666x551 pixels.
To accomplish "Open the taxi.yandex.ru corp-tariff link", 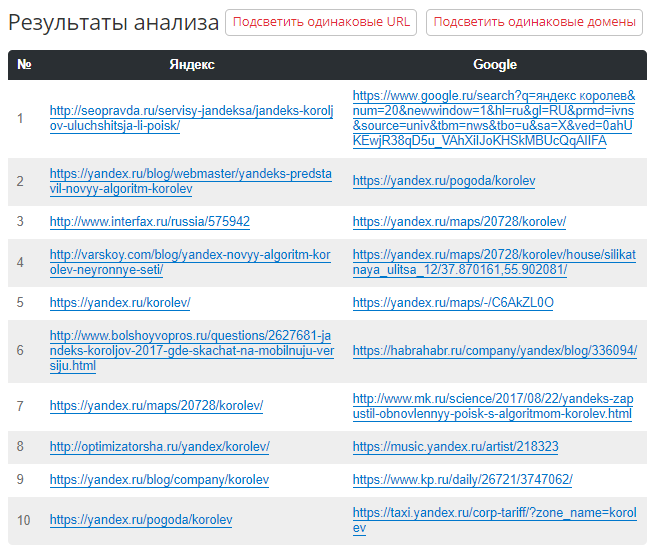I will pyautogui.click(x=494, y=521).
